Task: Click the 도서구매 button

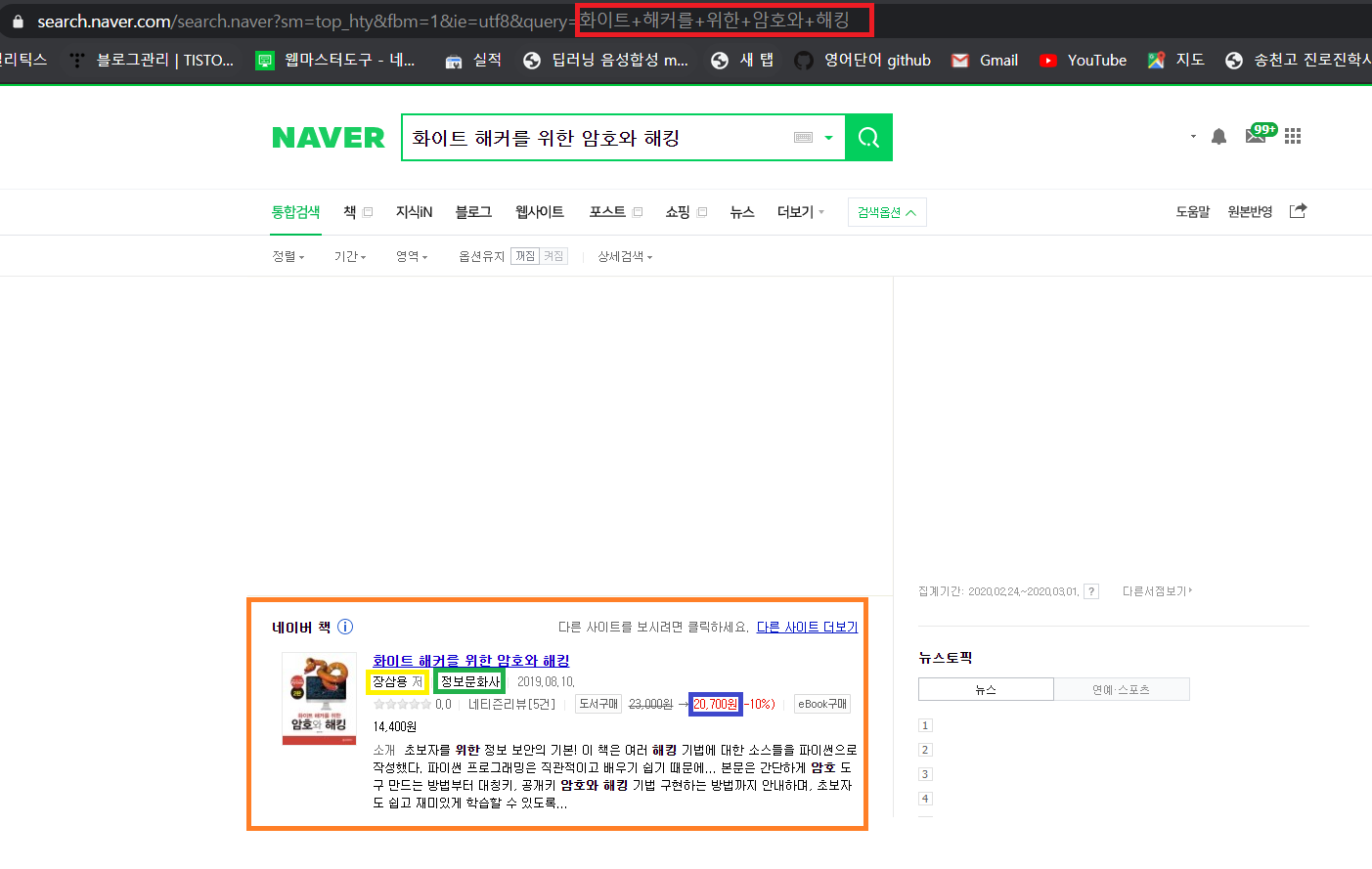Action: (598, 704)
